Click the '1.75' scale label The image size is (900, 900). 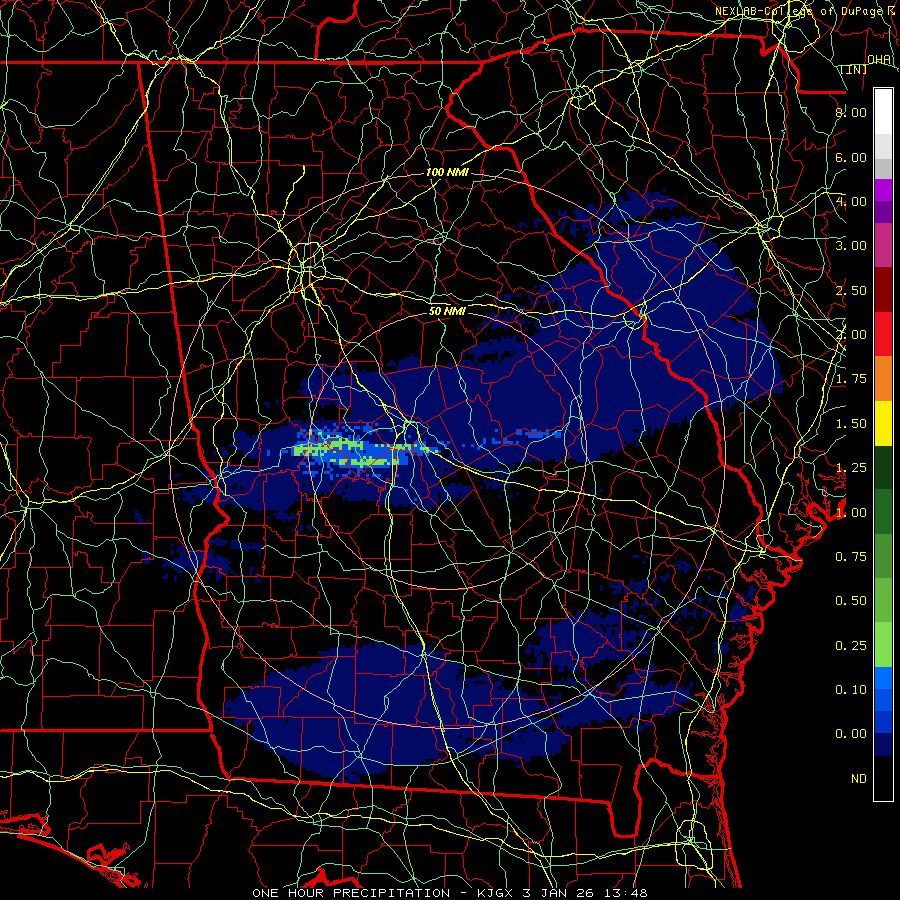[851, 379]
